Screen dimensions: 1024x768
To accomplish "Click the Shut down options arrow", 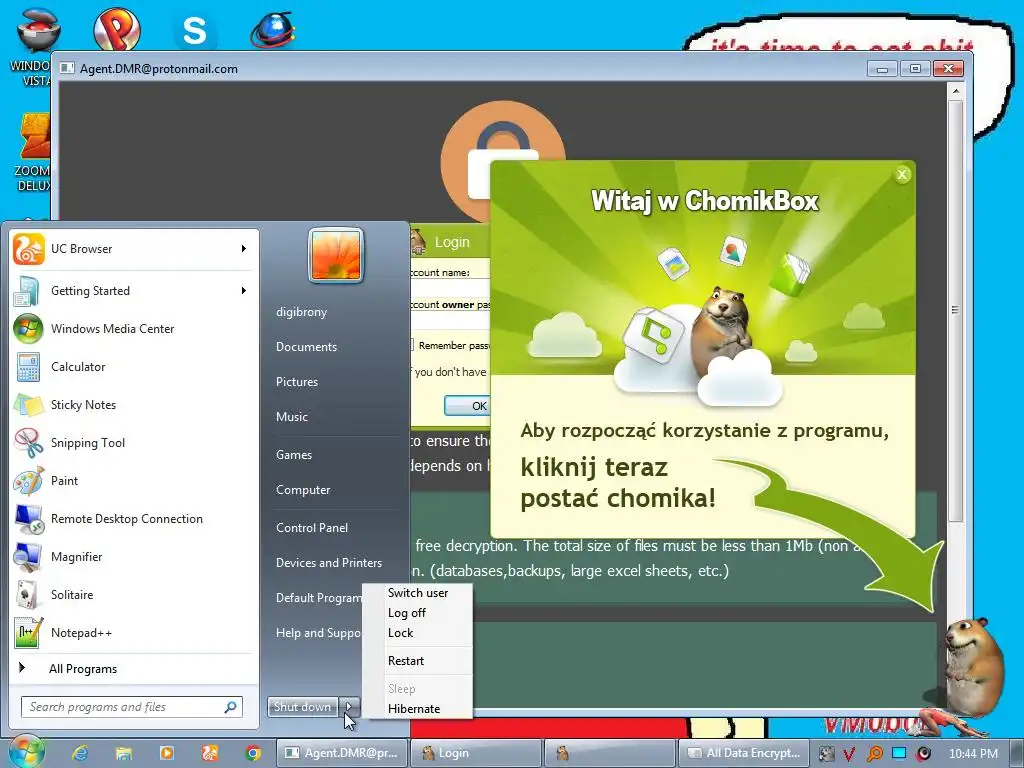I will (349, 707).
